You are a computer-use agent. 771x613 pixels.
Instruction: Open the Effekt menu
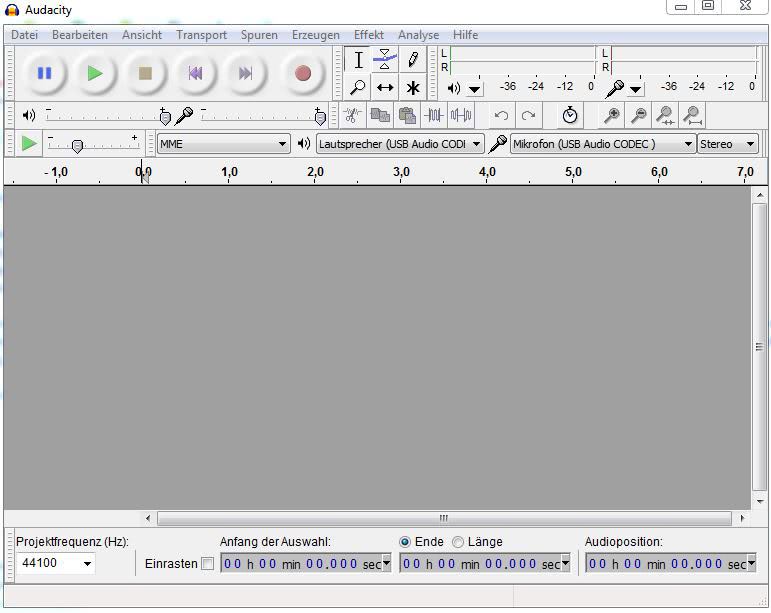(368, 35)
